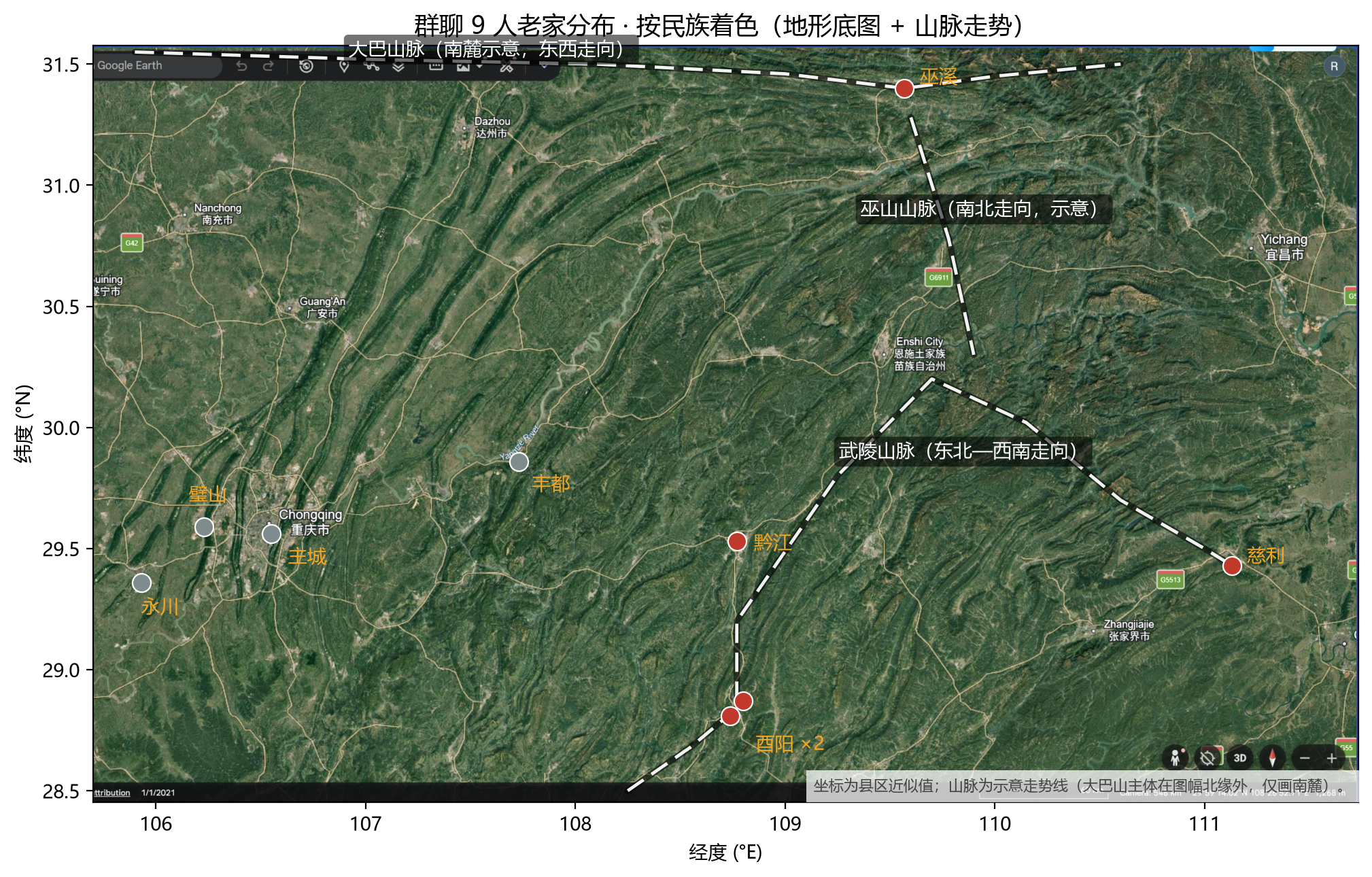This screenshot has height=877, width=1372.
Task: Click the red compass to reset north
Action: 1273,757
